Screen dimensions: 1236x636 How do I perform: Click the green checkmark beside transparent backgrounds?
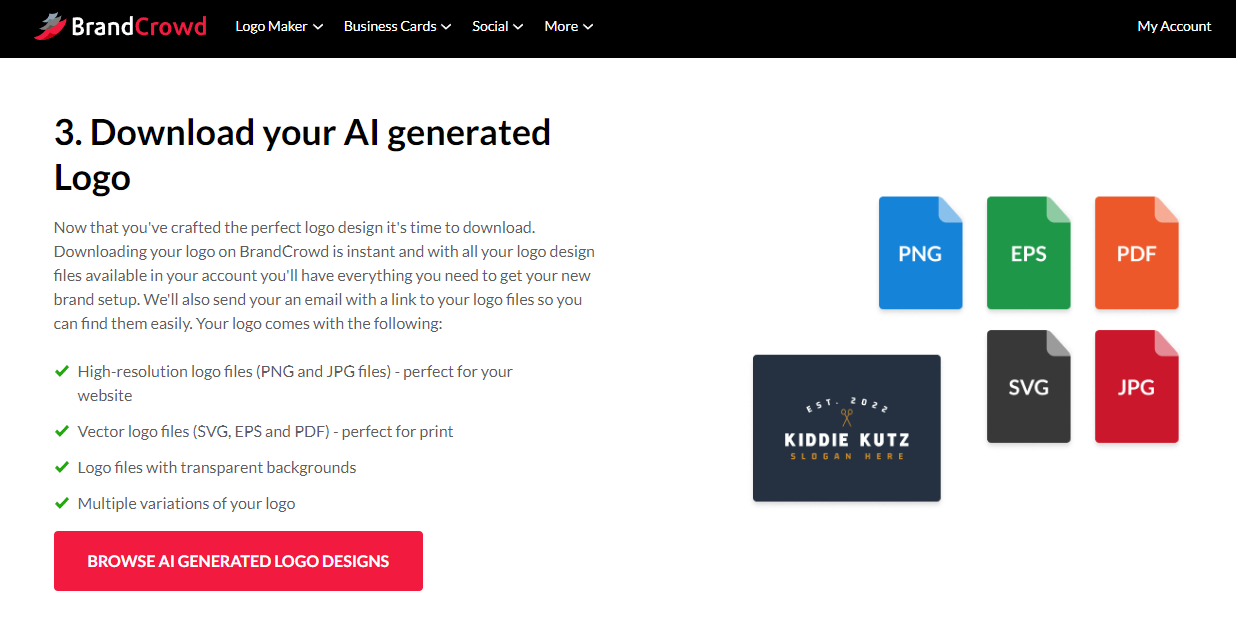point(62,467)
